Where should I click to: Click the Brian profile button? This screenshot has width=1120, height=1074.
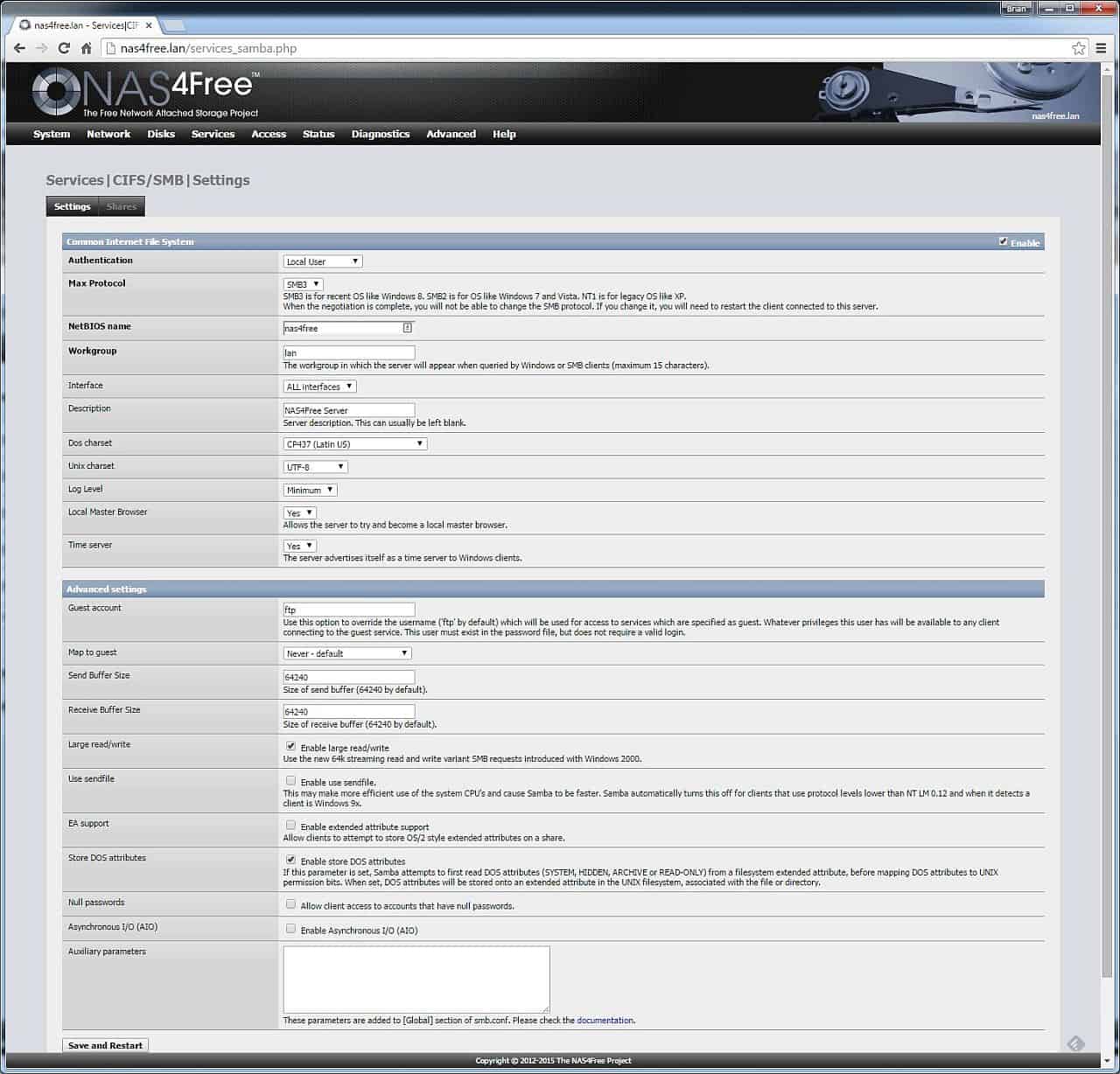(x=1016, y=9)
